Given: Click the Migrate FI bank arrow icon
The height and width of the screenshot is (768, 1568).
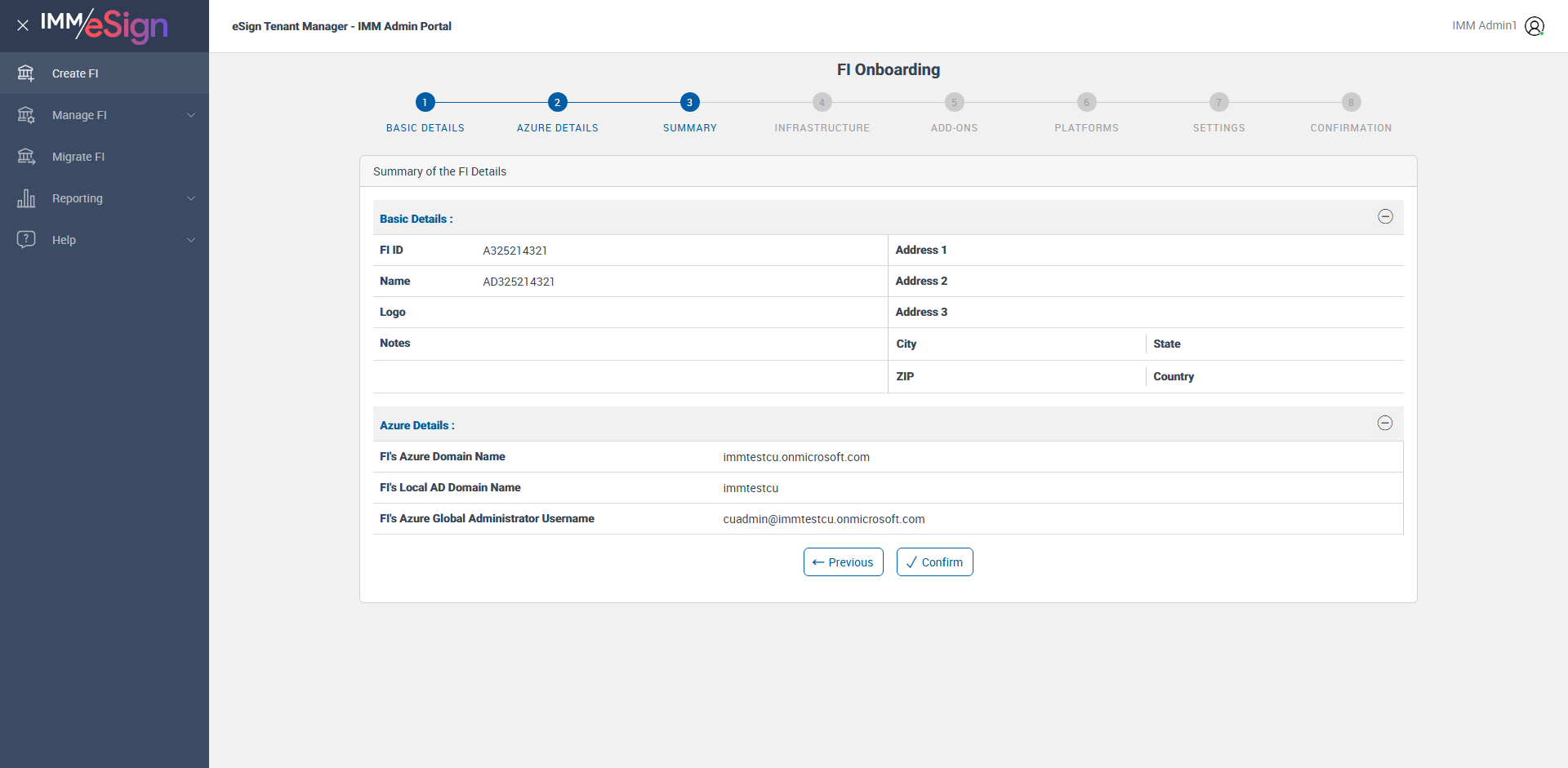Looking at the screenshot, I should pyautogui.click(x=26, y=157).
